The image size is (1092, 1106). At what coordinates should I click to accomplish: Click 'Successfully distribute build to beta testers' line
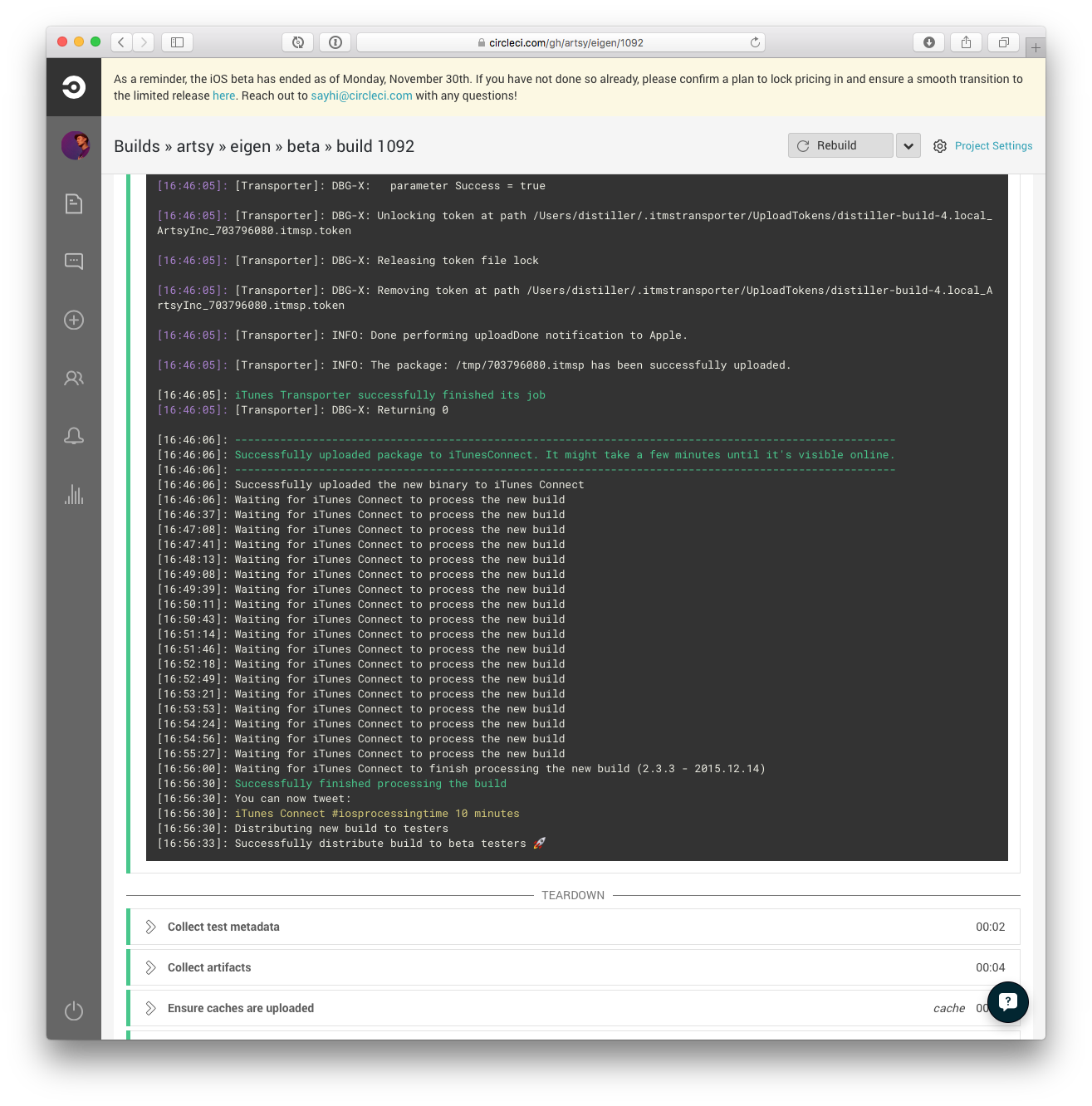(x=390, y=844)
